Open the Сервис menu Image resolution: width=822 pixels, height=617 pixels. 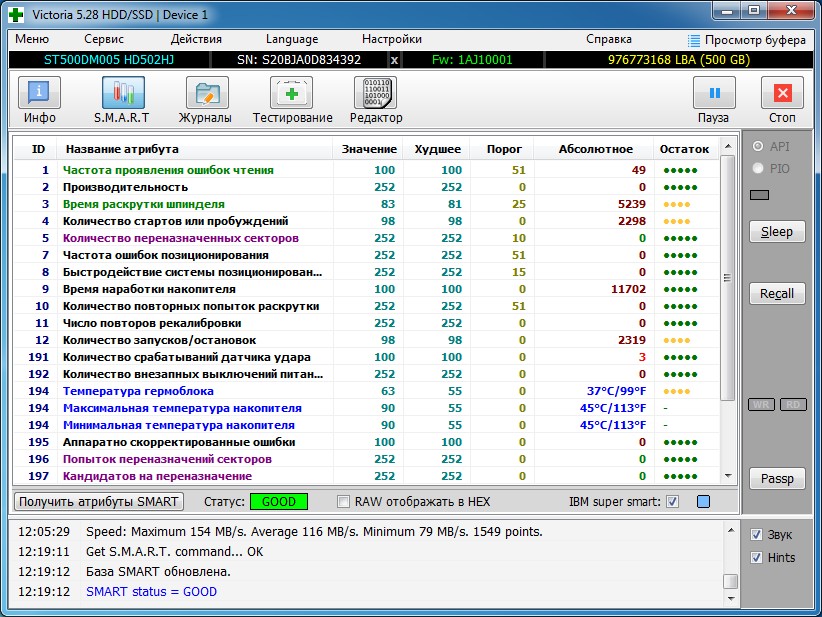(x=104, y=39)
